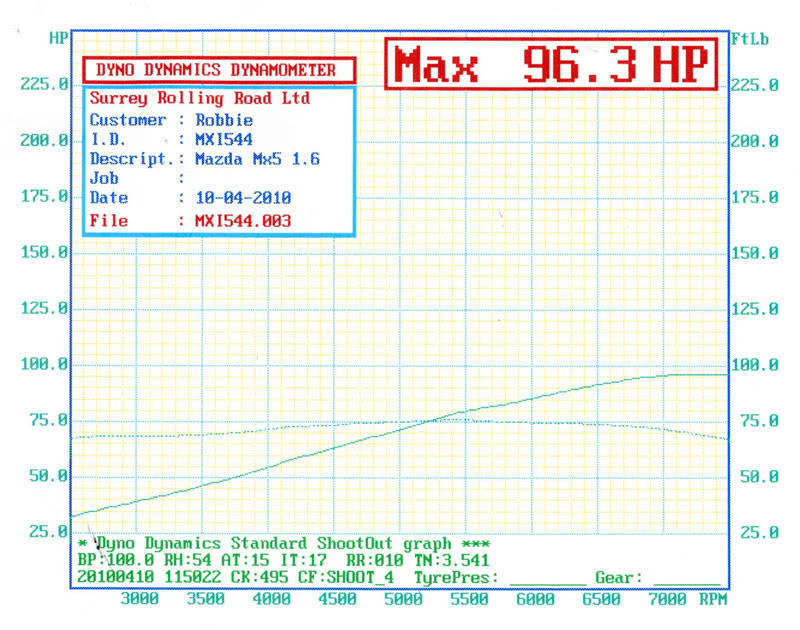The image size is (800, 630).
Task: Click the 6000 RPM axis label
Action: click(x=535, y=598)
